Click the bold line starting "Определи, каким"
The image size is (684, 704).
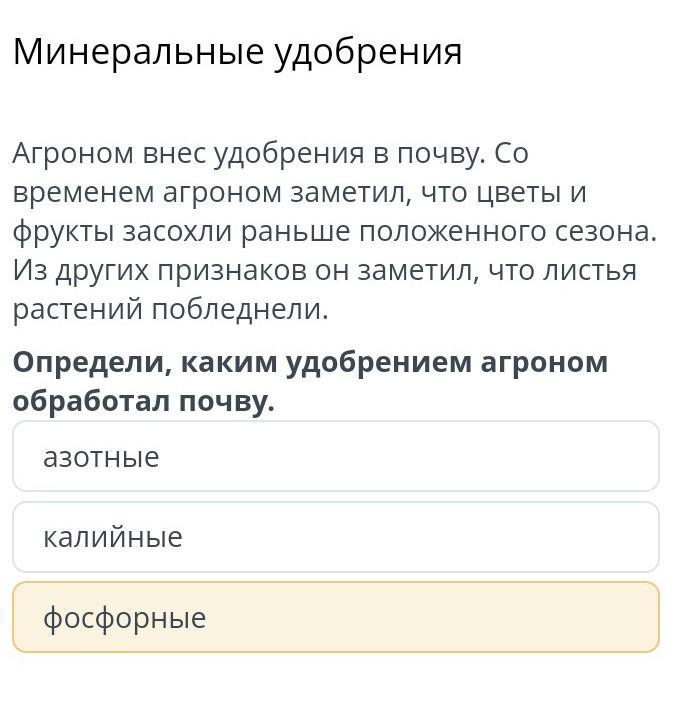(310, 362)
